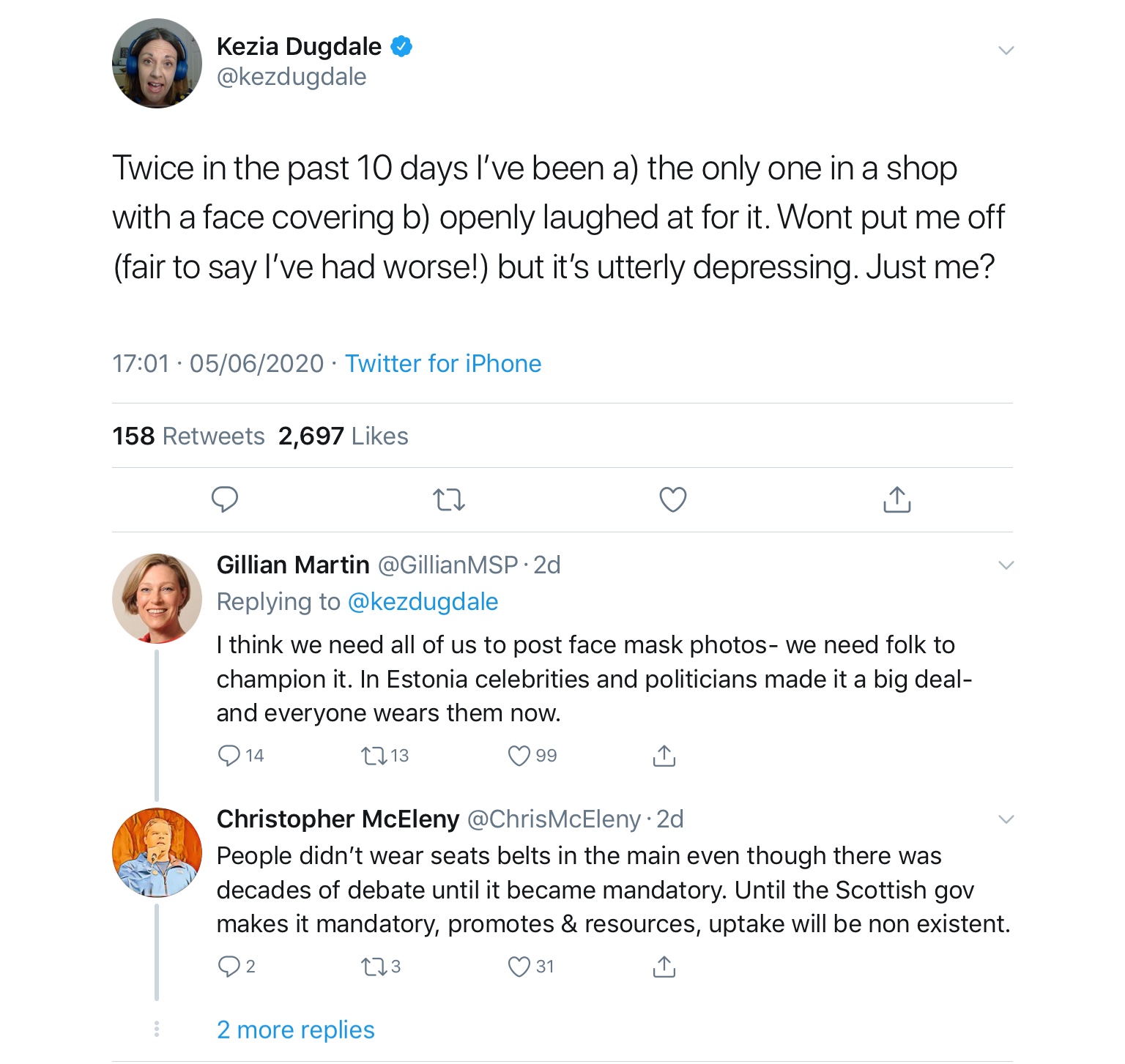Open Kezia Dugdale's profile picture
Image resolution: width=1125 pixels, height=1064 pixels.
(x=157, y=64)
